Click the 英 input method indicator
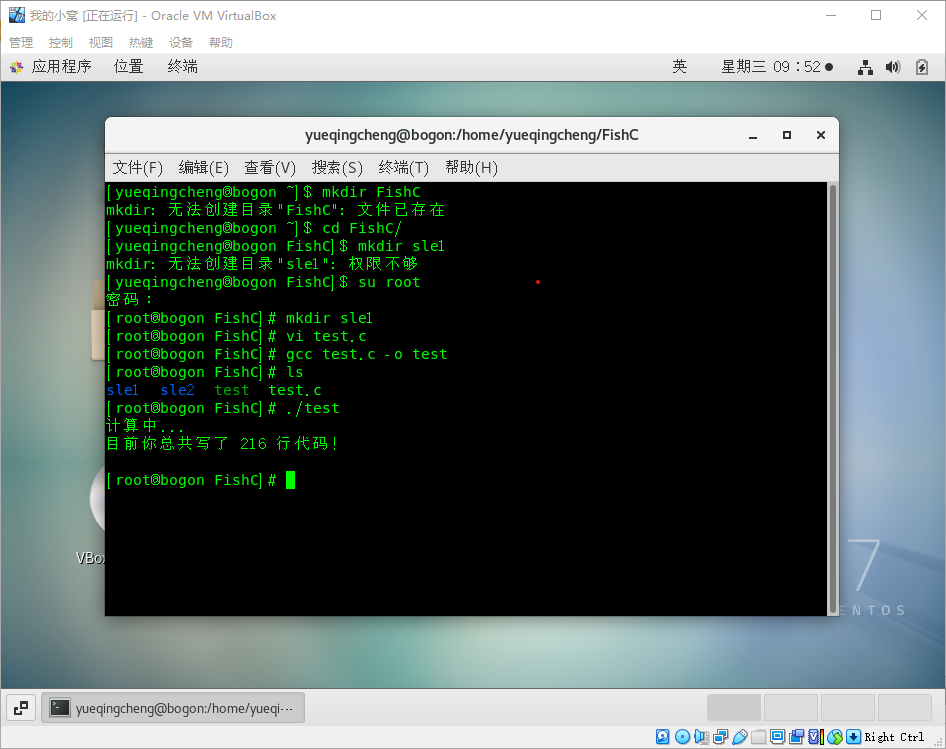Screen dimensions: 946x749 [x=679, y=66]
